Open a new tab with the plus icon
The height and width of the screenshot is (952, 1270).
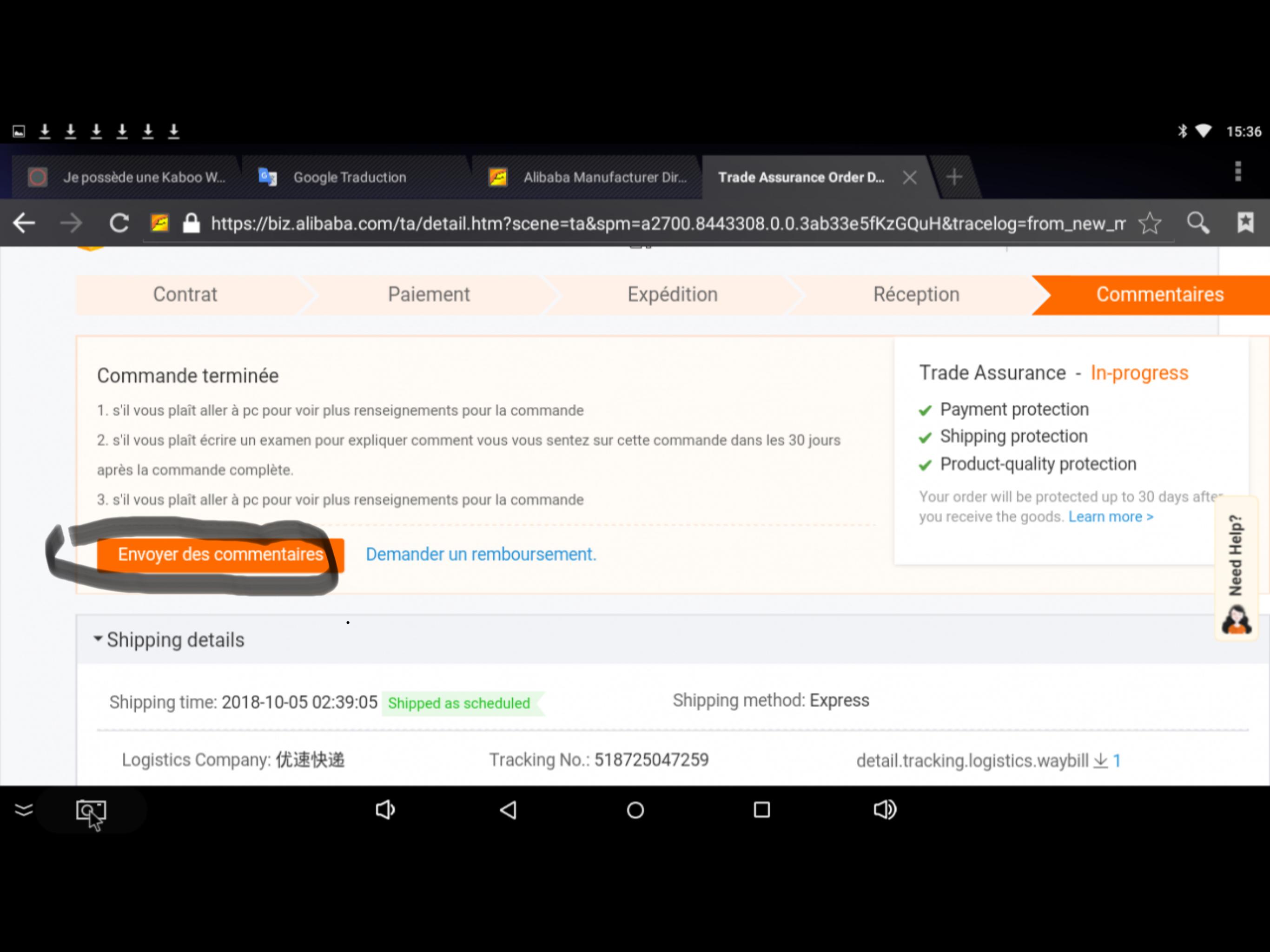click(x=953, y=177)
